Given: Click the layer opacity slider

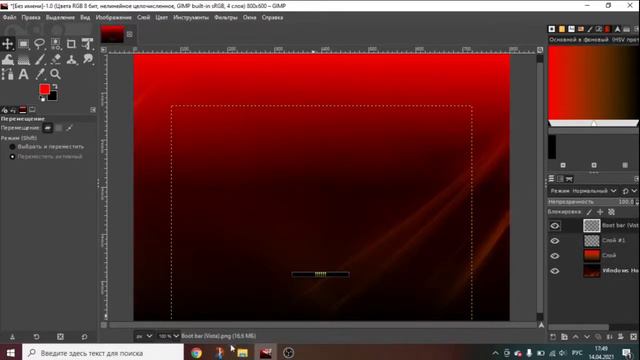Looking at the screenshot, I should coord(591,202).
